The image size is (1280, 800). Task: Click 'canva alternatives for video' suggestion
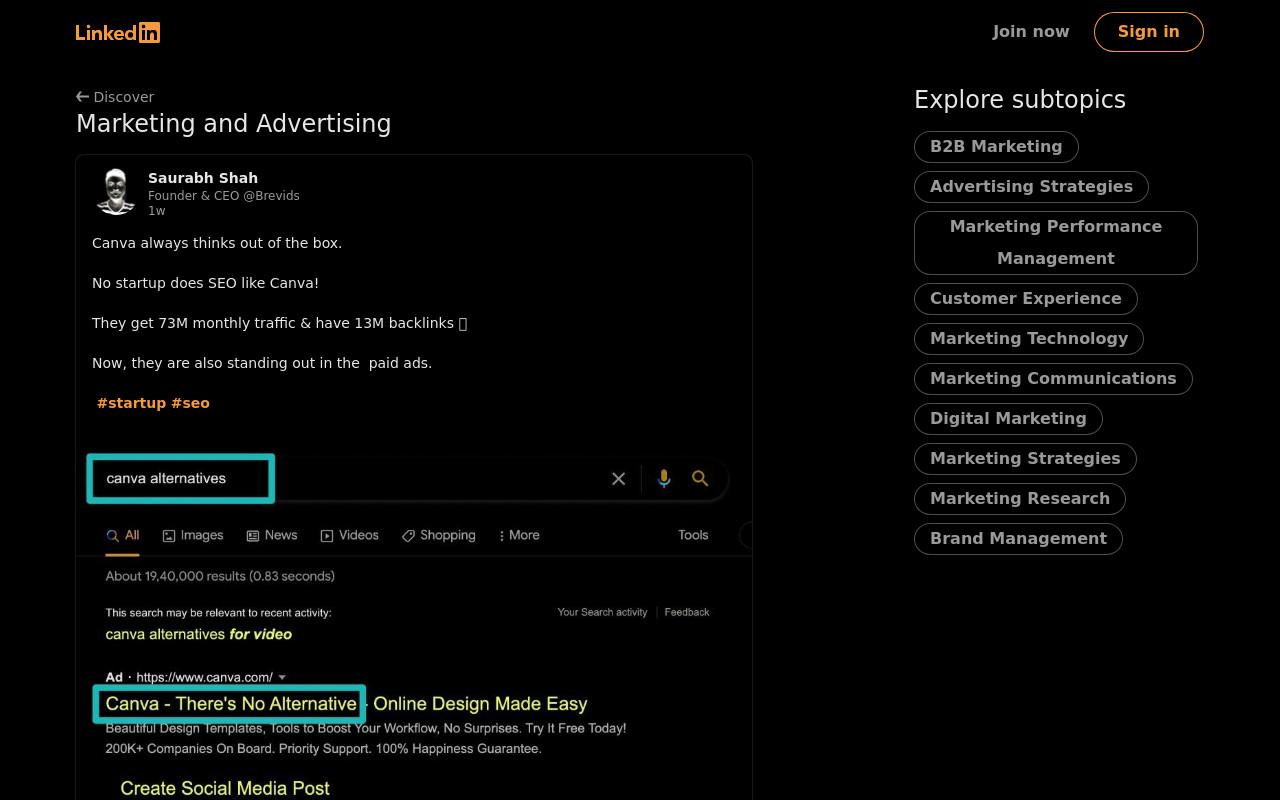(x=199, y=634)
